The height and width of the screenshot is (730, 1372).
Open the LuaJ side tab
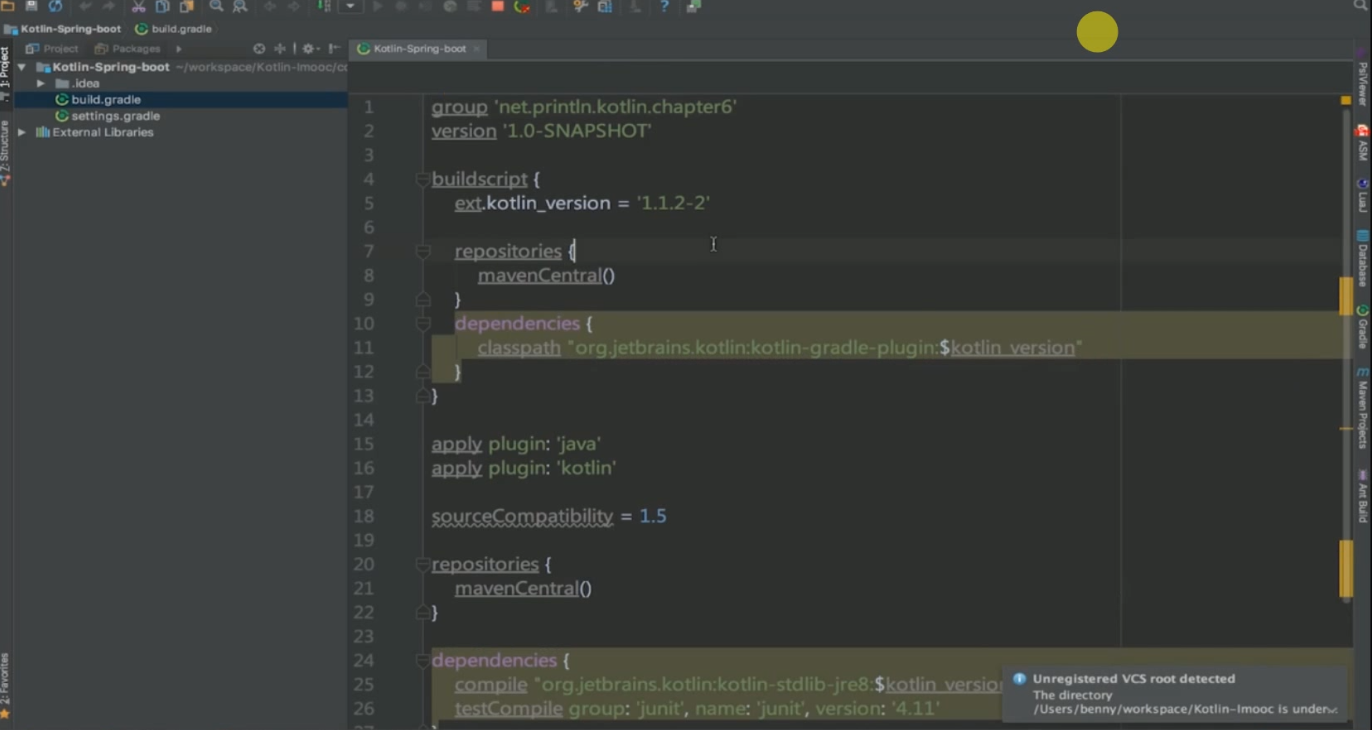[x=1362, y=196]
